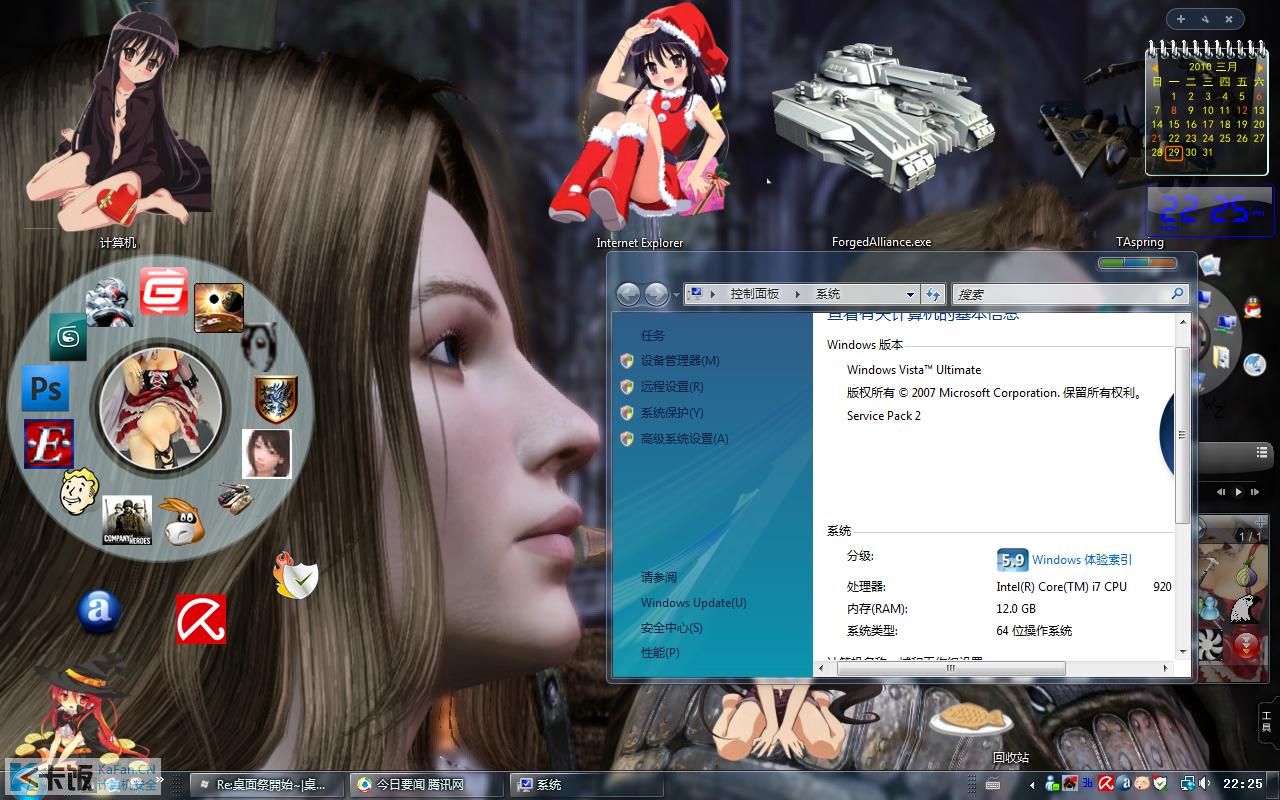Open the network computers icon in right dock

1225,323
